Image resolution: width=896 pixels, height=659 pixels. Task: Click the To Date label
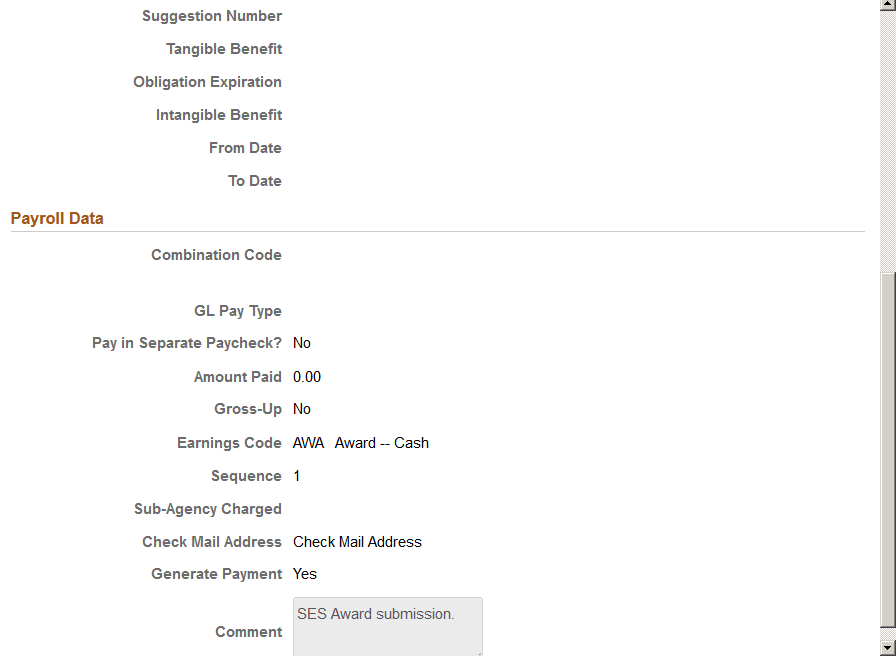[254, 180]
